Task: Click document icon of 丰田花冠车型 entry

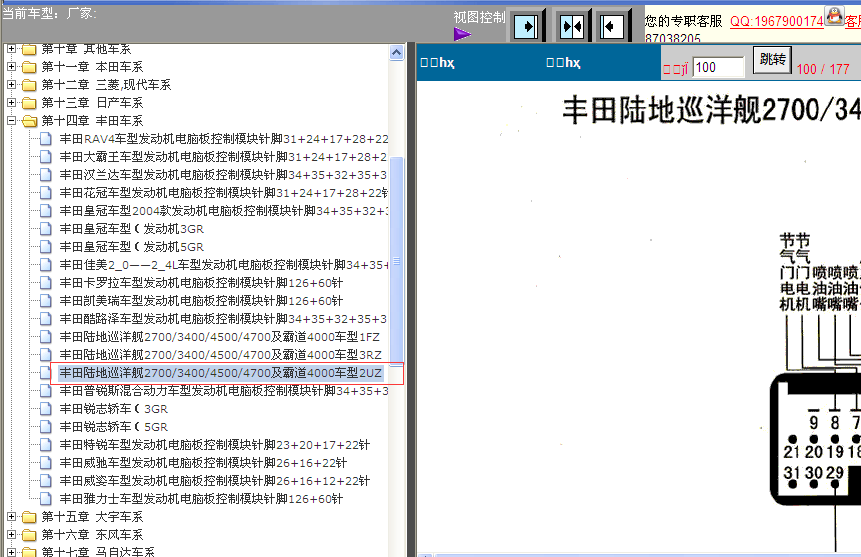Action: point(46,193)
